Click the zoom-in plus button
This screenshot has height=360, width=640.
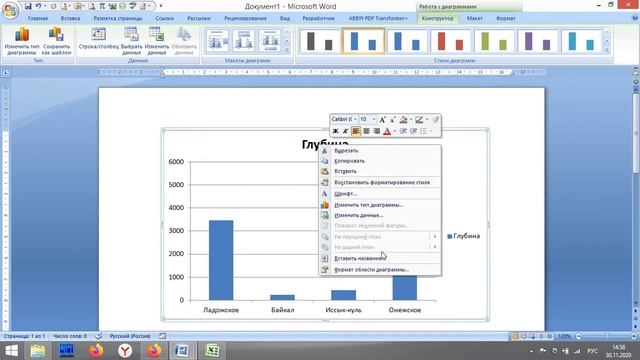coord(633,336)
